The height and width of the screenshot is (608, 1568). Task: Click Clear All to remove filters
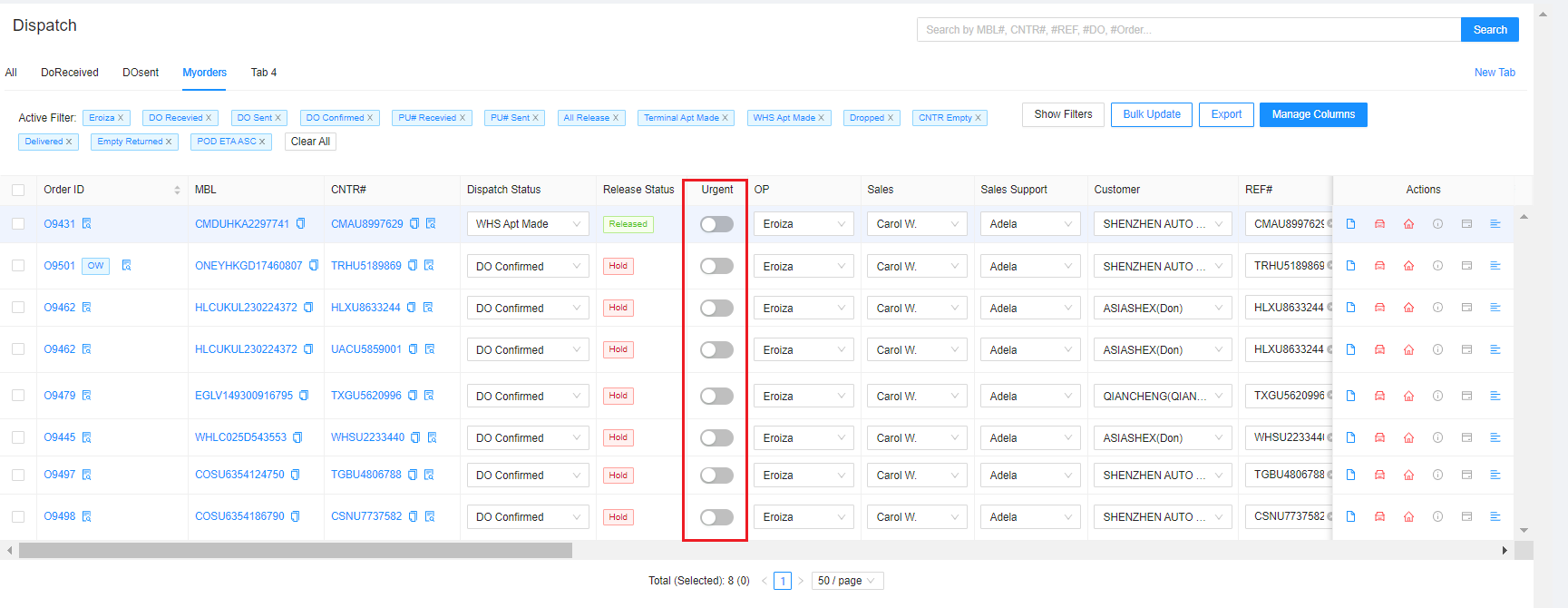pyautogui.click(x=310, y=142)
